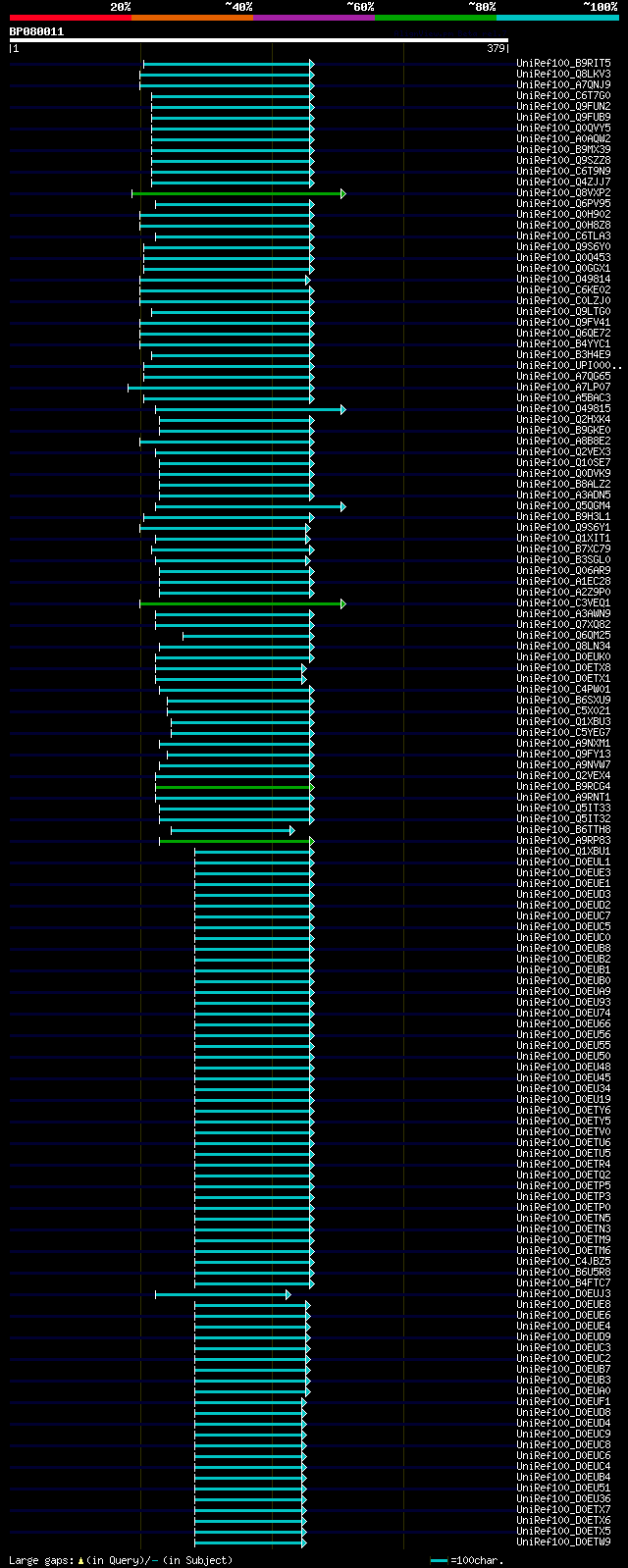Select the UniRef100_D0EU51 label

point(563,1489)
